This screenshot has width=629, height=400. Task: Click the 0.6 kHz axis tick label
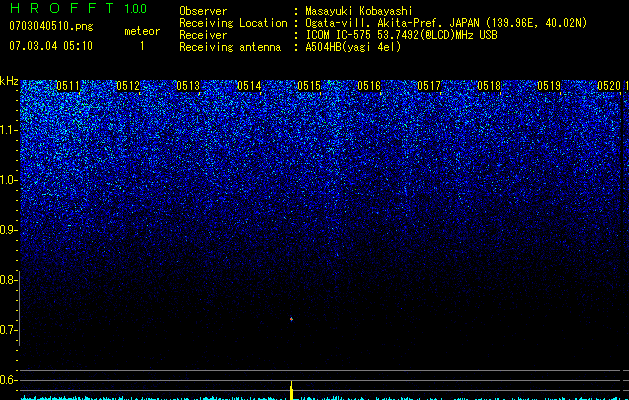8,380
